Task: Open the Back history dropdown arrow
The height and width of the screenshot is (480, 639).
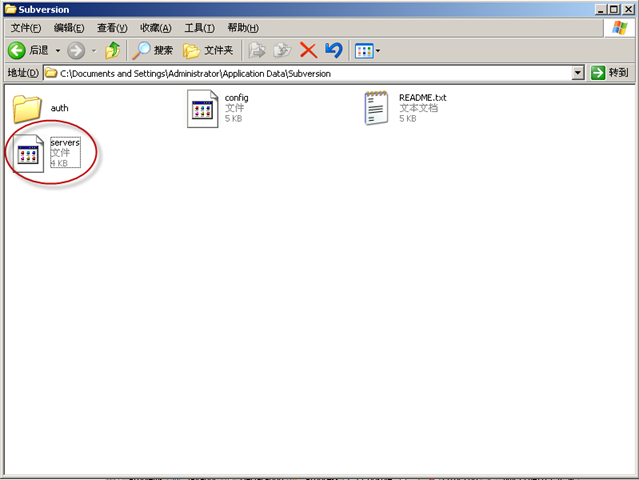Action: pyautogui.click(x=58, y=51)
